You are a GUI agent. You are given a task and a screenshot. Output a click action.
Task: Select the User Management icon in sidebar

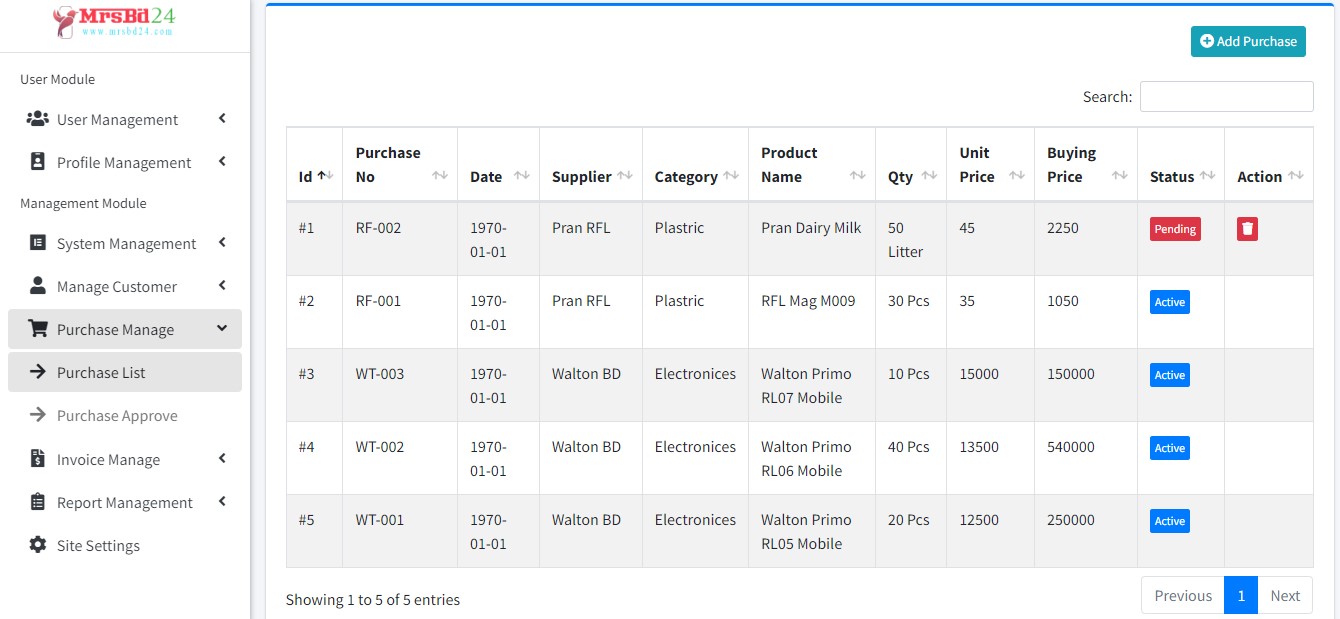pos(37,119)
